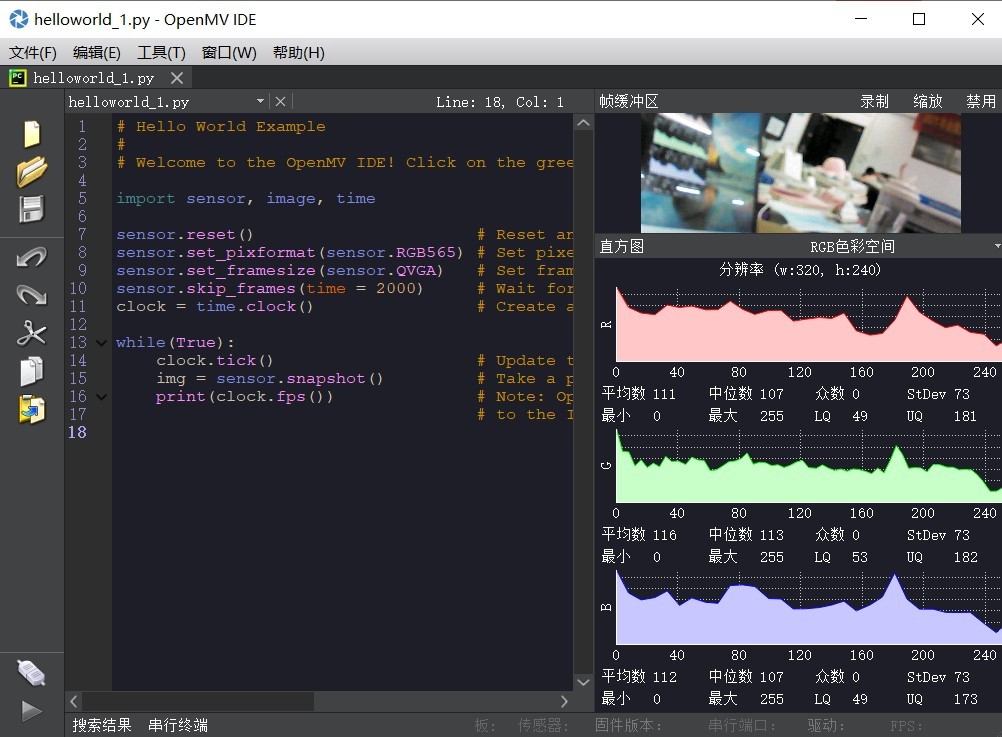1002x737 pixels.
Task: Cut selection using the scissors icon
Action: [x=31, y=333]
